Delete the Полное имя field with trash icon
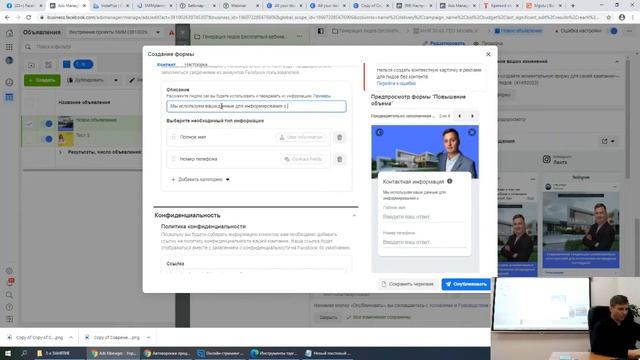640x360 pixels. pos(340,138)
